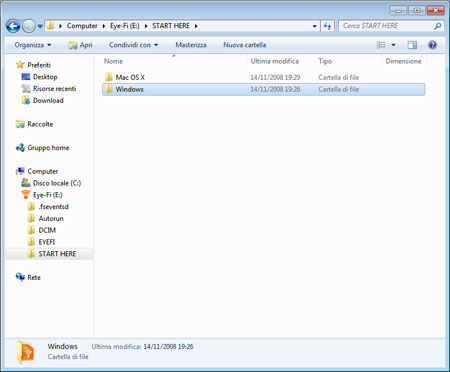Change the view with the view icon
This screenshot has height=372, width=450.
pos(381,45)
